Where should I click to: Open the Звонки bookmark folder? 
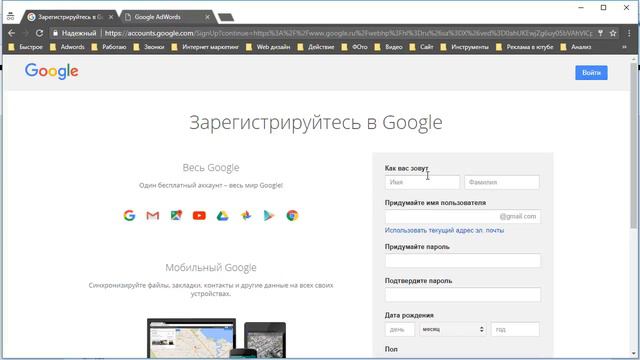tap(149, 47)
